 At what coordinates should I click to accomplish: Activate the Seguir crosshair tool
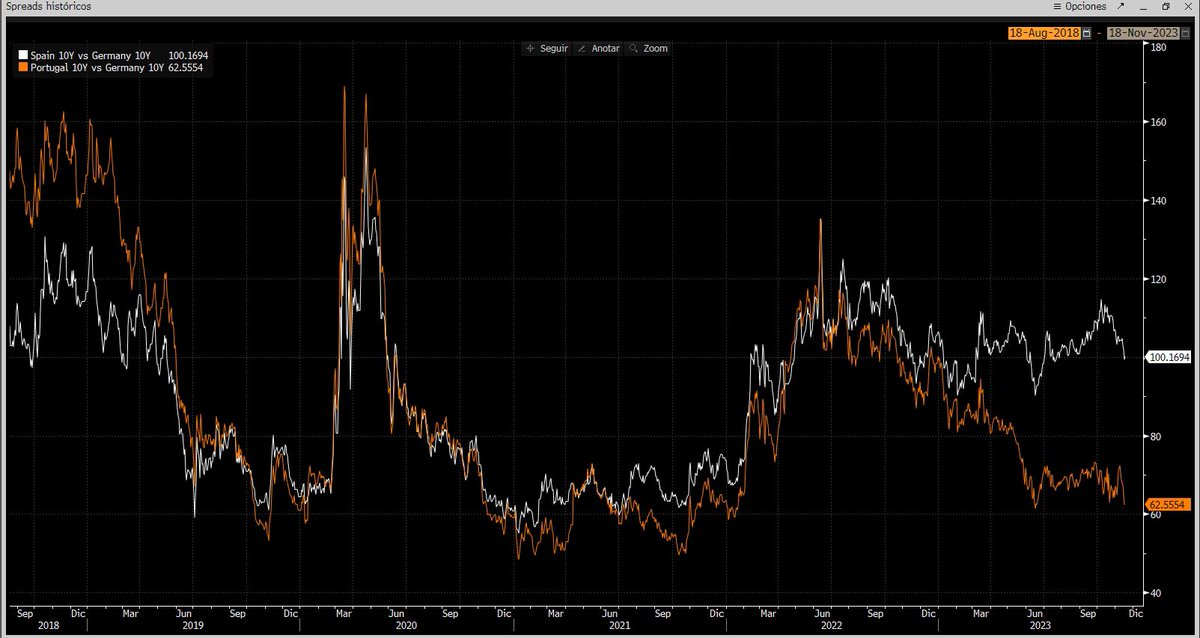tap(546, 48)
